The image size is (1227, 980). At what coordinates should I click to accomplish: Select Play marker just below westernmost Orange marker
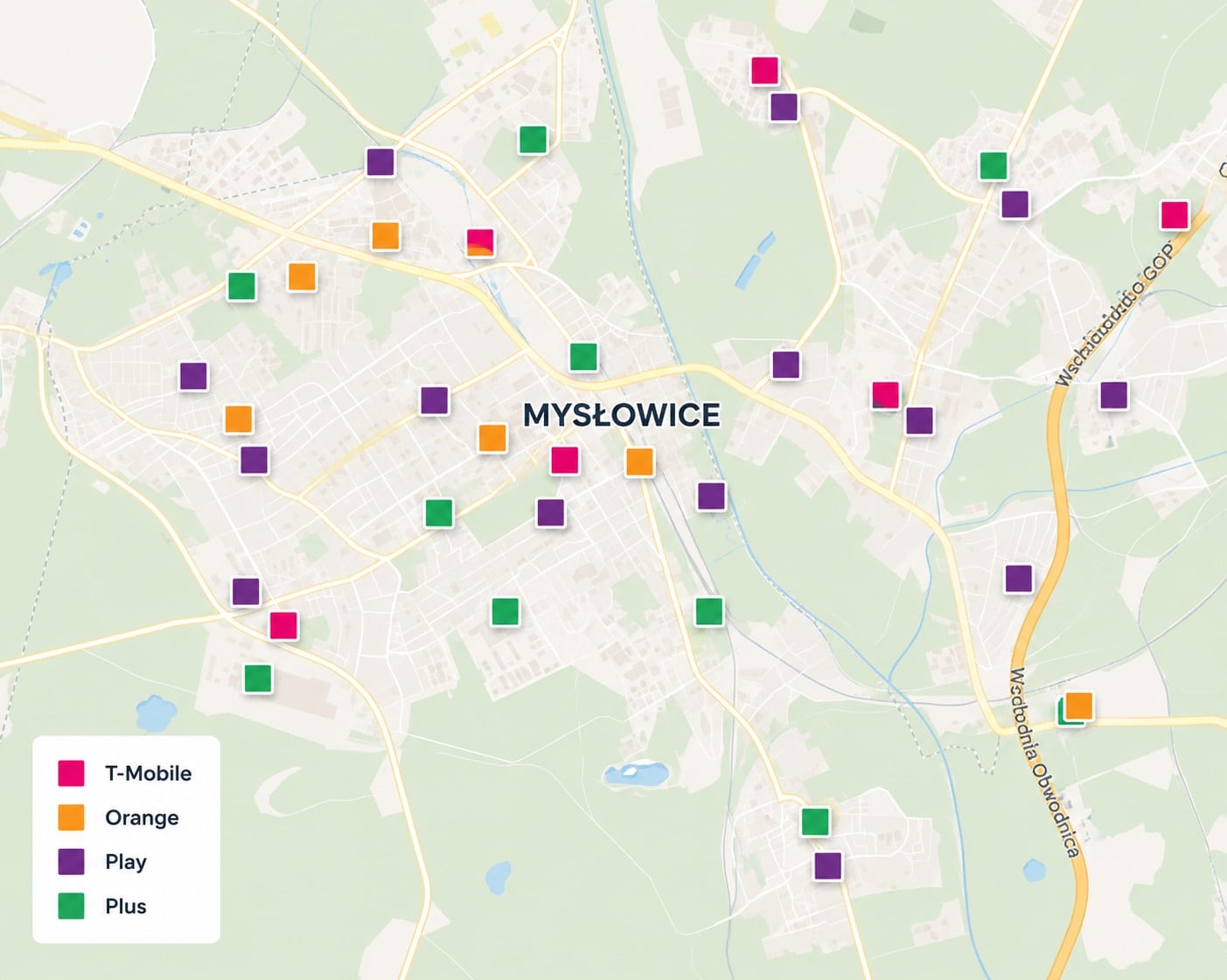coord(254,460)
